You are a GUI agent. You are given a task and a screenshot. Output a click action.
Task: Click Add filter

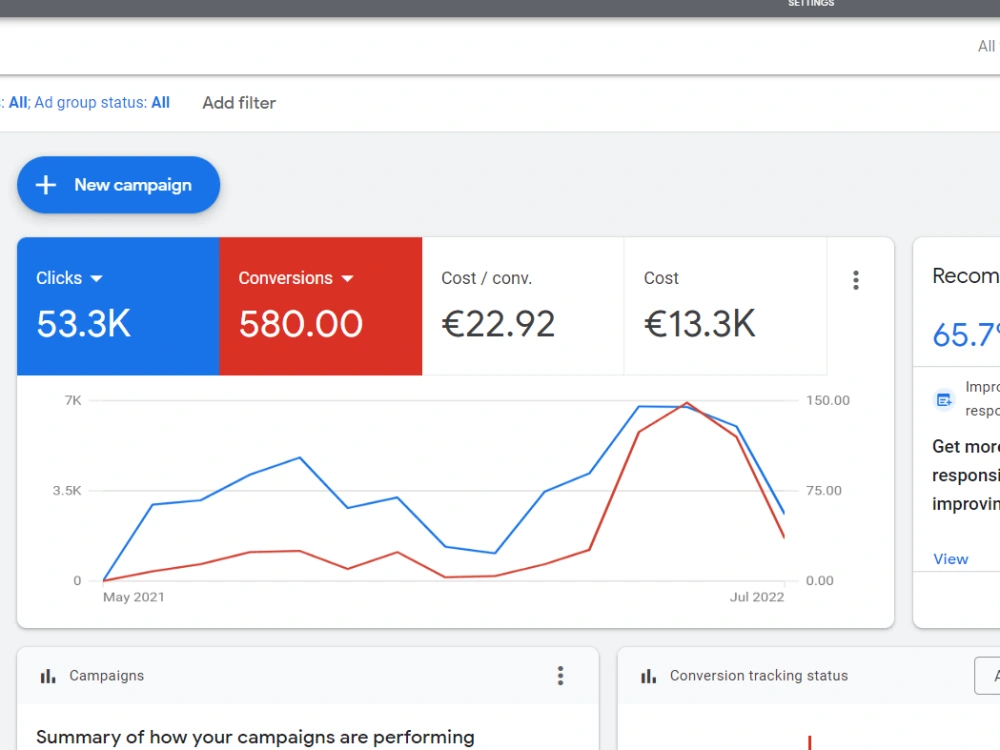239,103
